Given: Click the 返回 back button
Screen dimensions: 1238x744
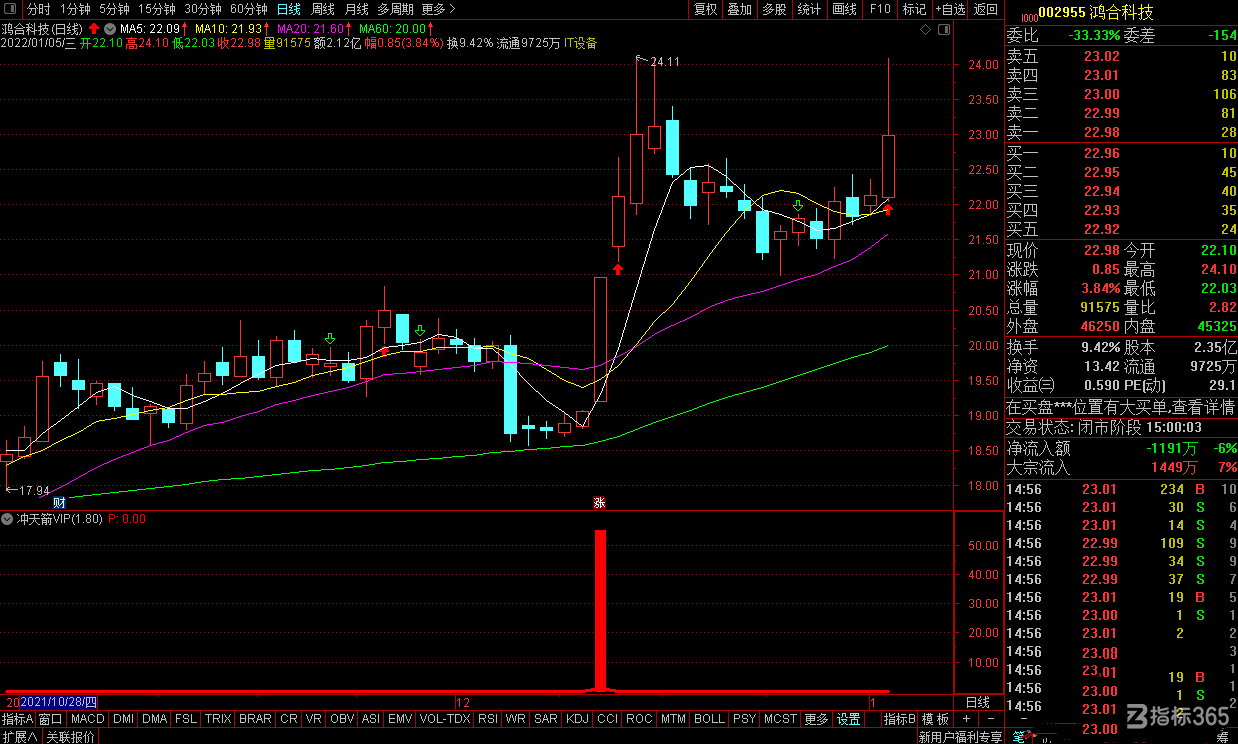Looking at the screenshot, I should [986, 9].
